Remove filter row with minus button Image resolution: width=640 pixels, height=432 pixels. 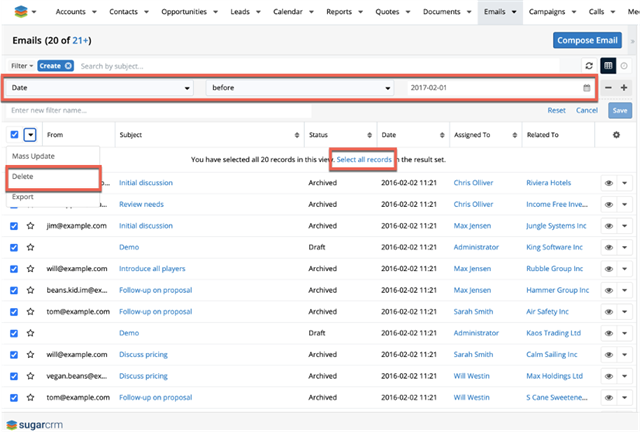(609, 88)
